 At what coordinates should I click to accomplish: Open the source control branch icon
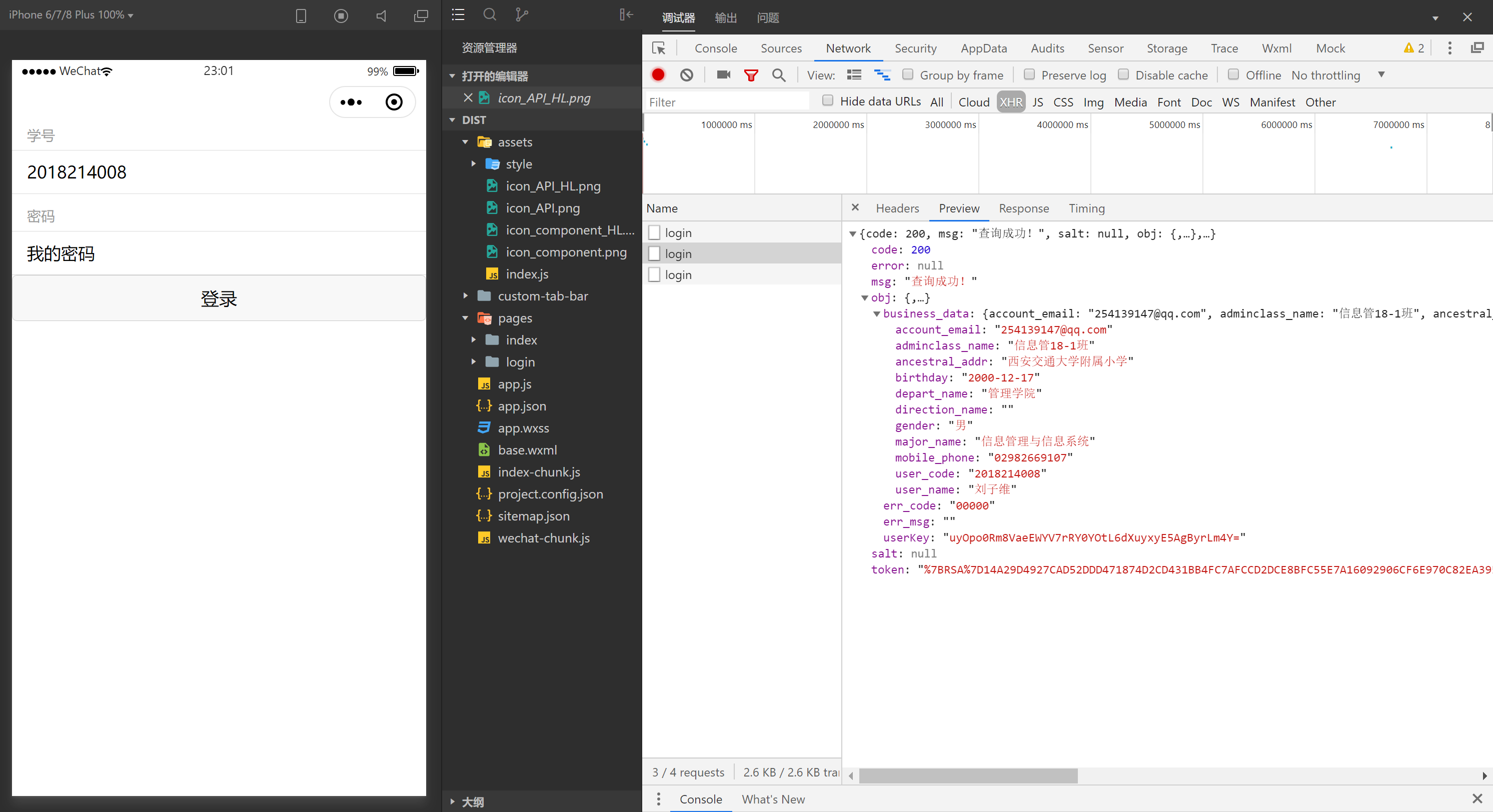tap(522, 14)
